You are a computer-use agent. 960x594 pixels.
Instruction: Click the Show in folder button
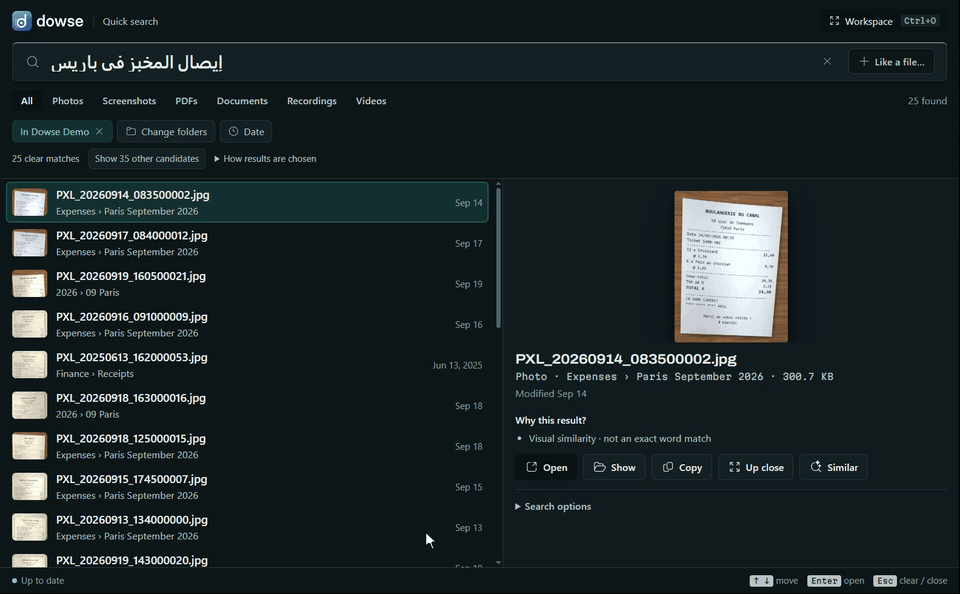click(x=614, y=467)
